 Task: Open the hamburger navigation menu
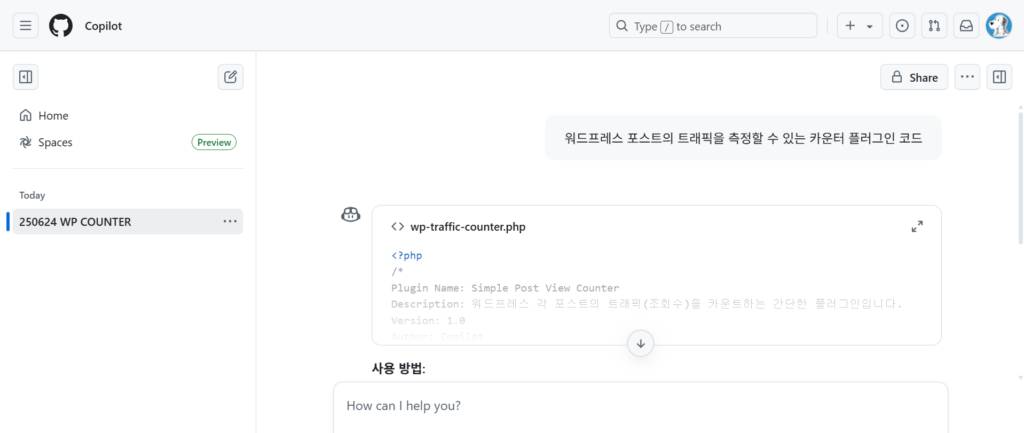(x=25, y=25)
